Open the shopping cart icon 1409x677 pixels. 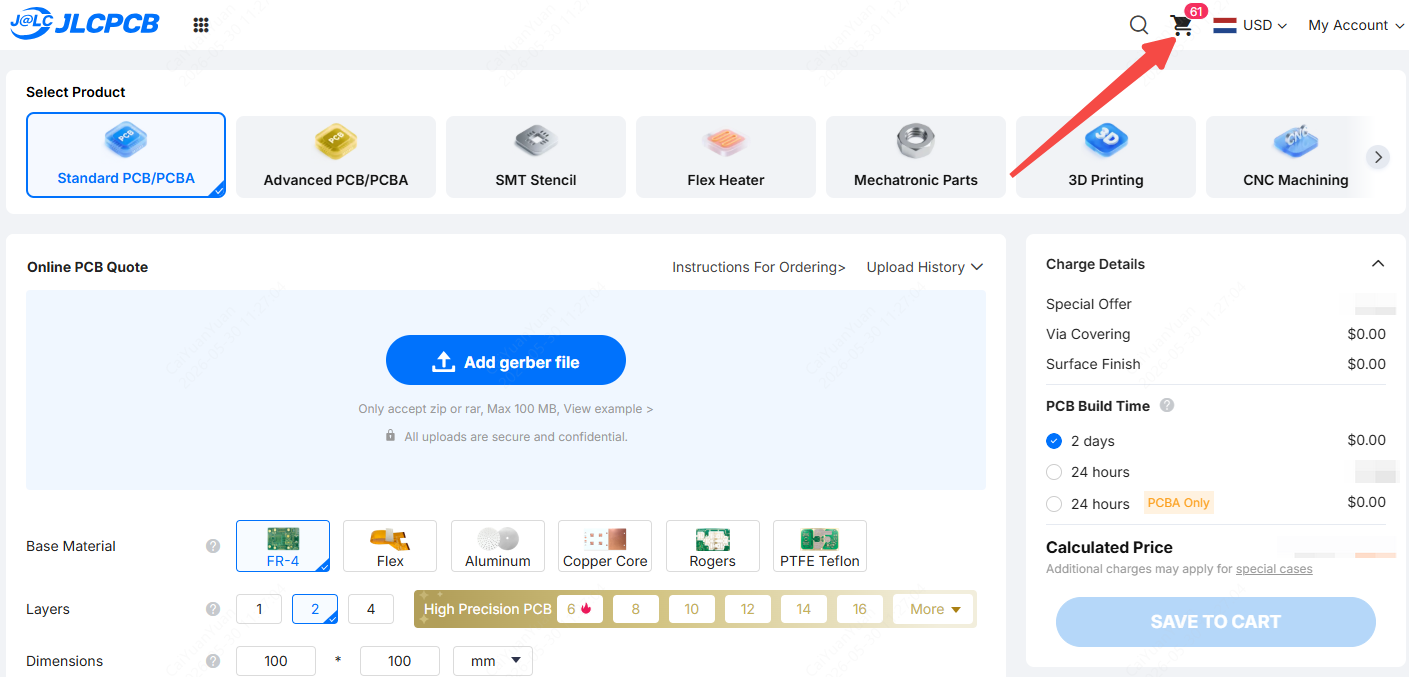click(x=1182, y=25)
